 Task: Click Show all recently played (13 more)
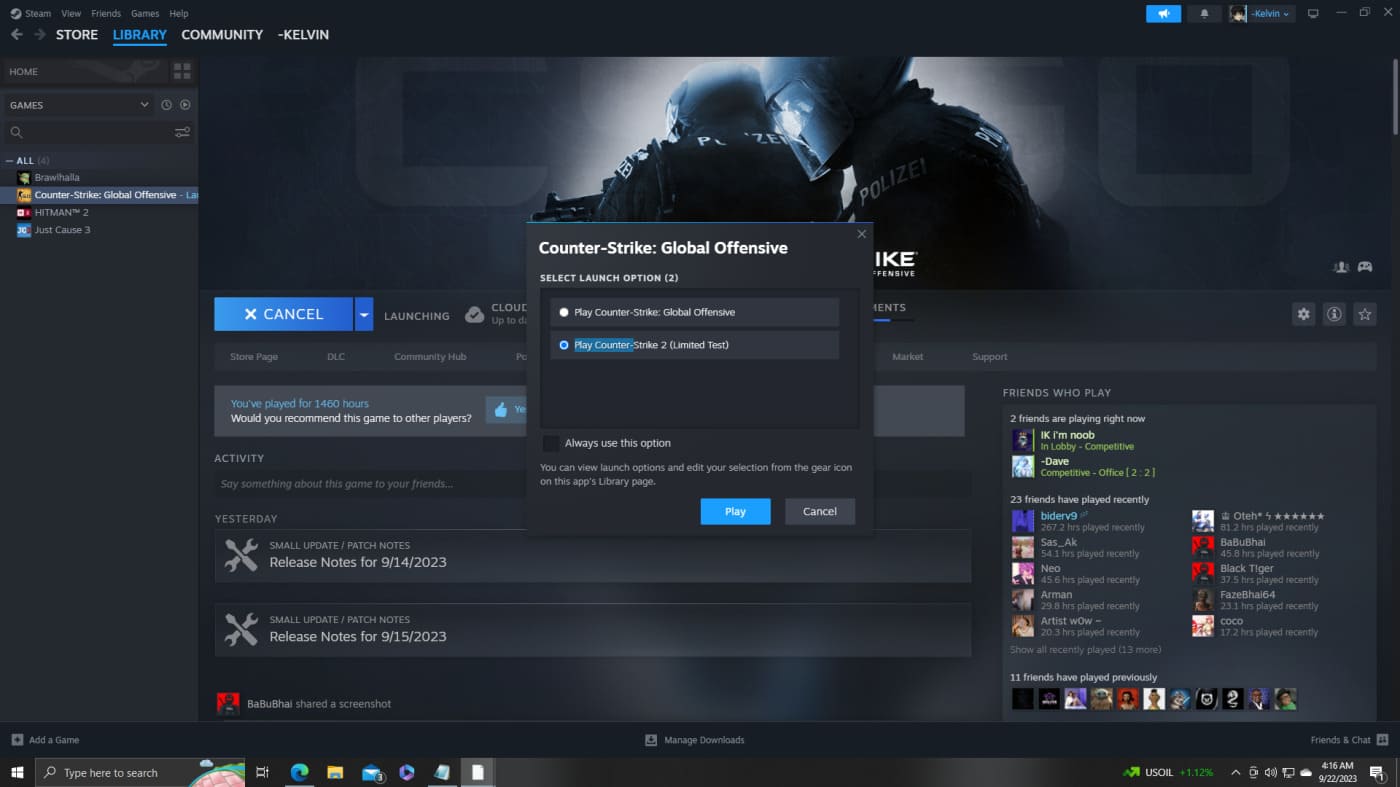[x=1085, y=650]
